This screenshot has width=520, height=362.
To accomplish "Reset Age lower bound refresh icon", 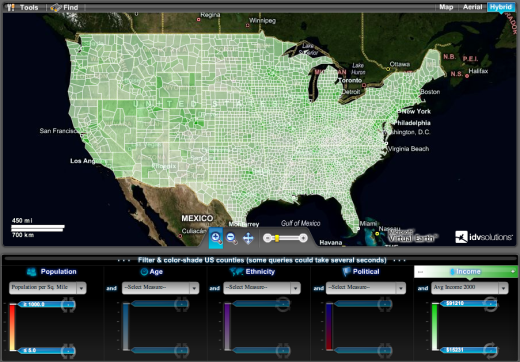I will [182, 350].
